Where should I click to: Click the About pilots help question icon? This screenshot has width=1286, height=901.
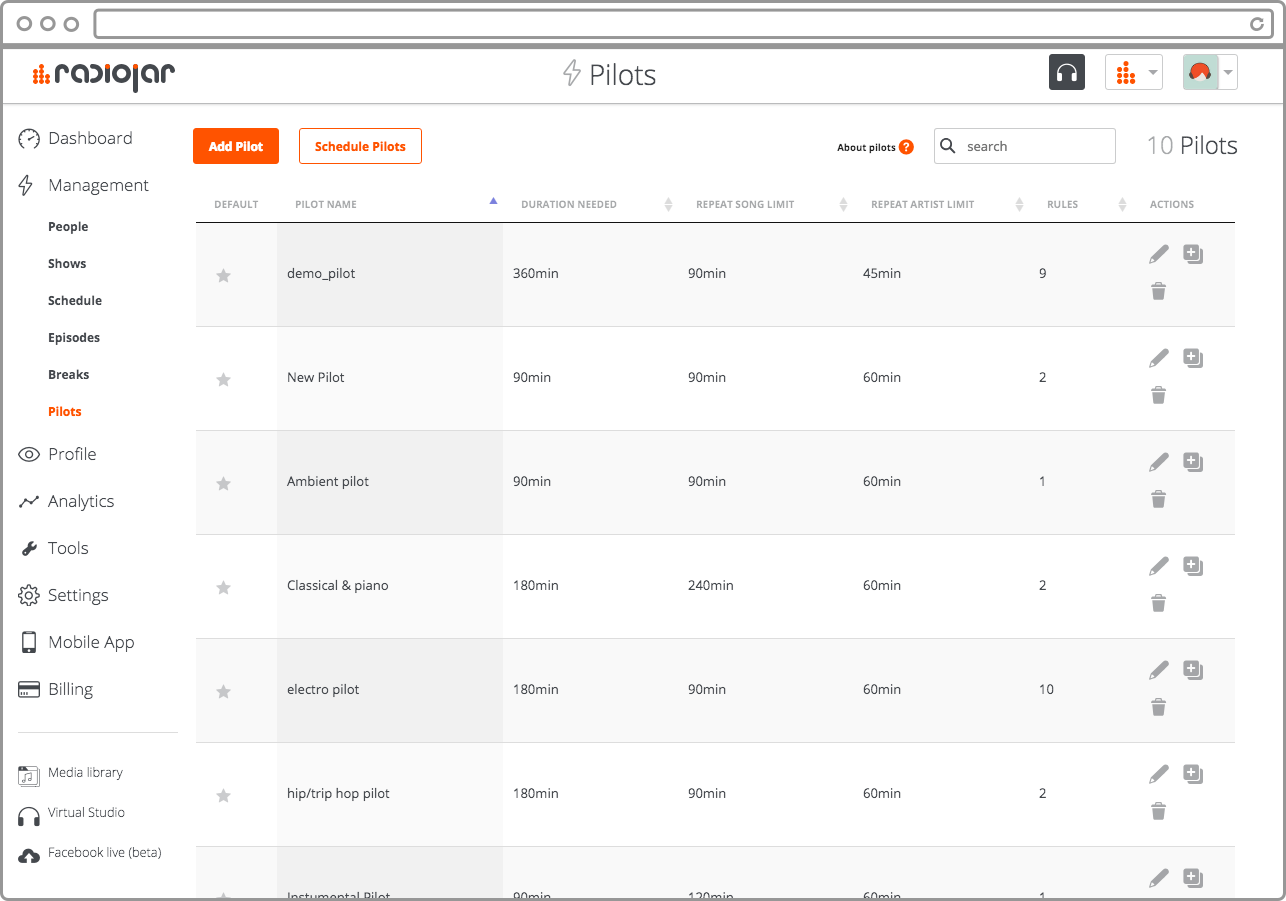[x=906, y=147]
